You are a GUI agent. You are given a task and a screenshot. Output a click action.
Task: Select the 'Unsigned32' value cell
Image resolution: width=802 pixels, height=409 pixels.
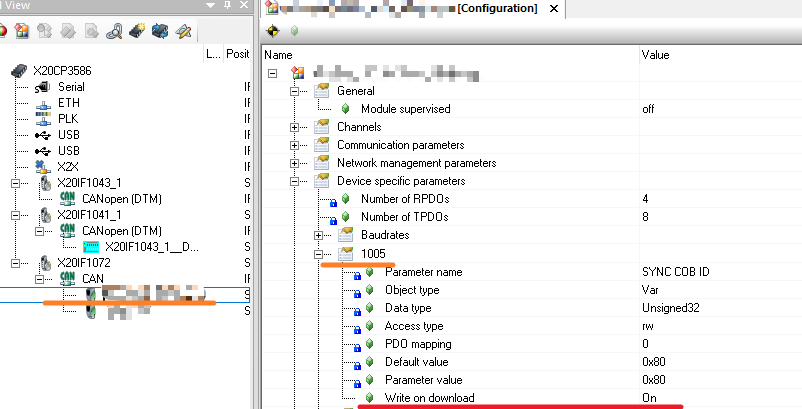click(x=671, y=308)
